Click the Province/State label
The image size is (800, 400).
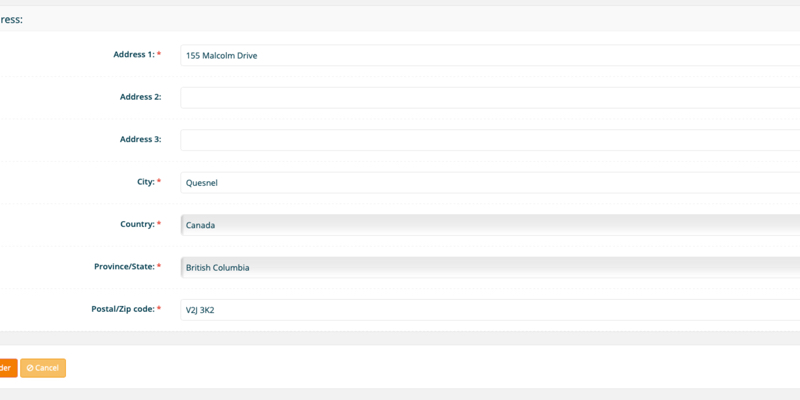tap(128, 266)
